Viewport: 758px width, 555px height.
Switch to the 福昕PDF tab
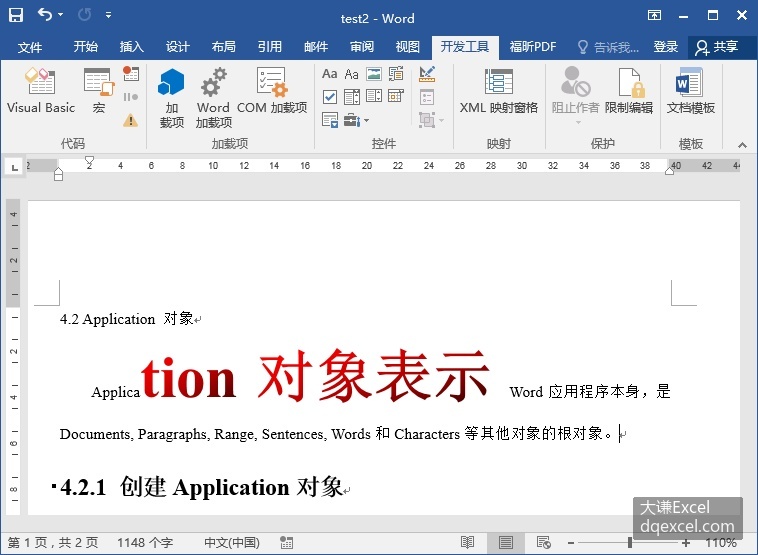click(x=533, y=47)
